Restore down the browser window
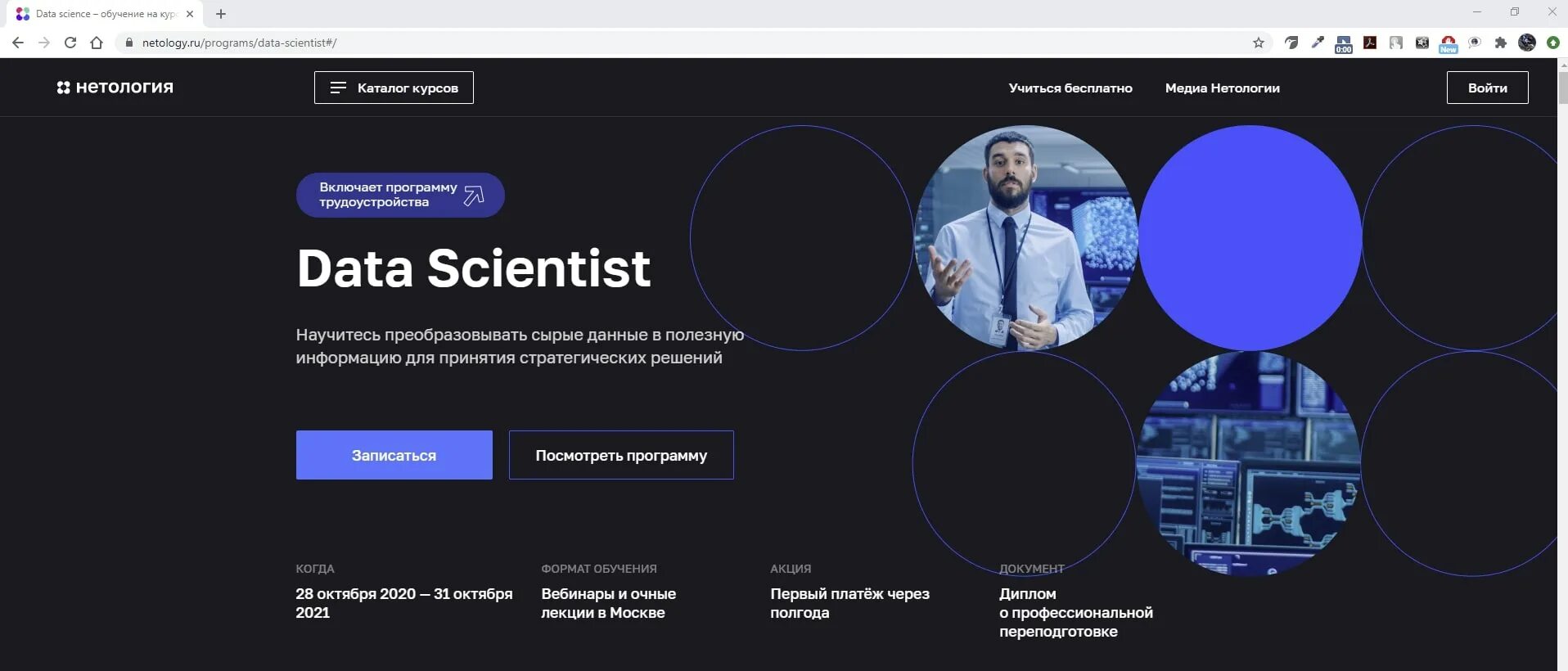This screenshot has width=1568, height=671. point(1515,12)
